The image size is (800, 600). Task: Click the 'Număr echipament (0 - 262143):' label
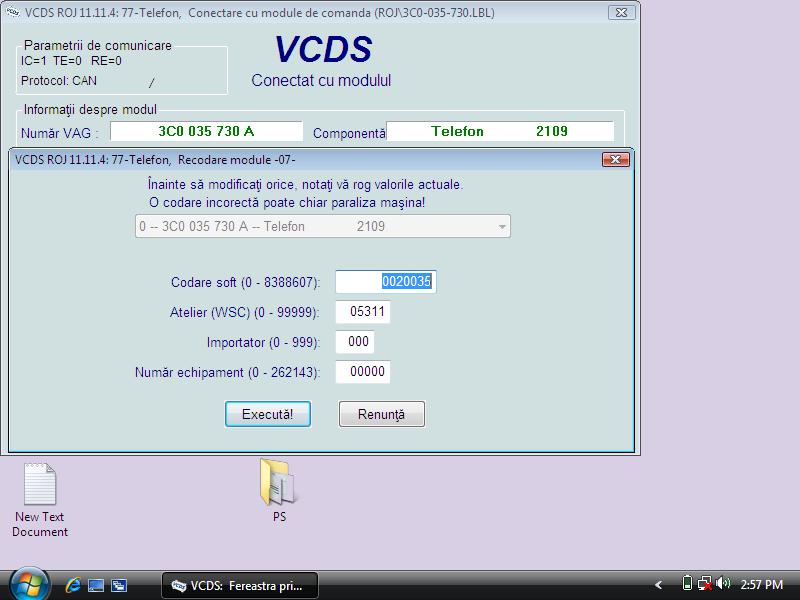[x=228, y=372]
